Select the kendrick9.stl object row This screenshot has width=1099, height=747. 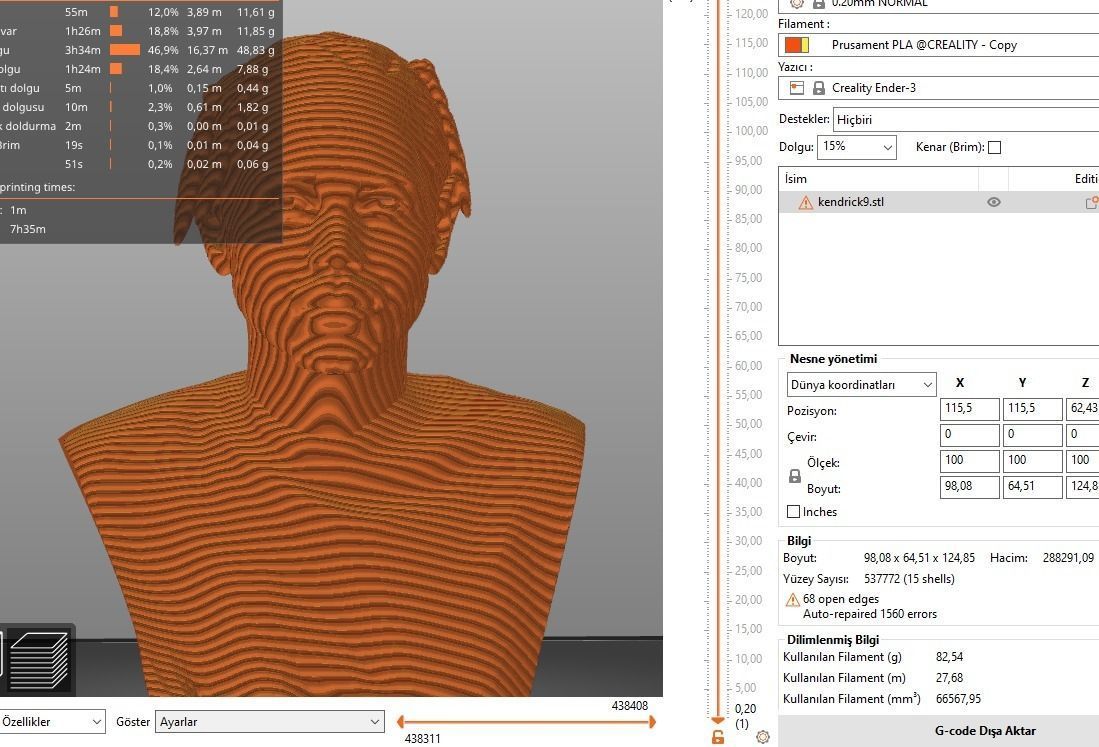(938, 203)
